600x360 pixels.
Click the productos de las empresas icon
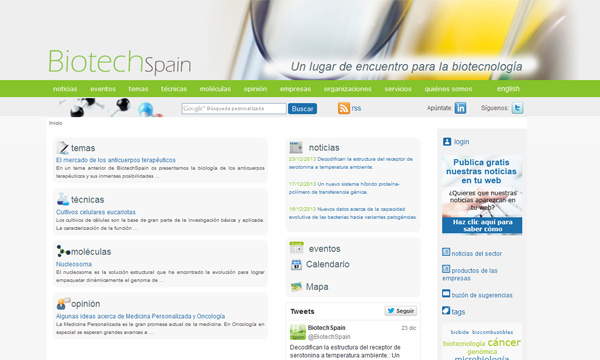[446, 269]
